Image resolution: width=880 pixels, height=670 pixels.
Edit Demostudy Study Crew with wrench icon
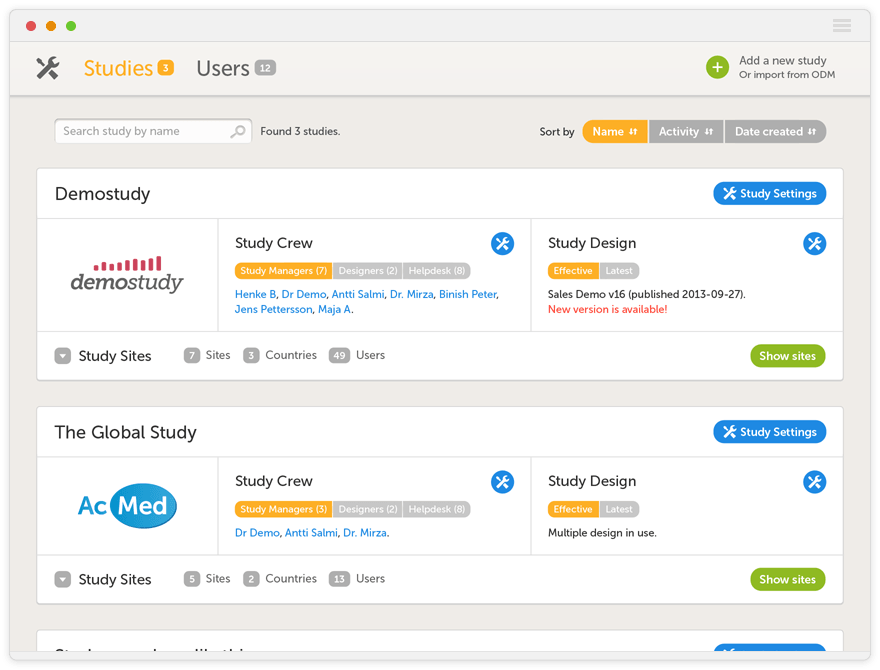click(x=502, y=243)
